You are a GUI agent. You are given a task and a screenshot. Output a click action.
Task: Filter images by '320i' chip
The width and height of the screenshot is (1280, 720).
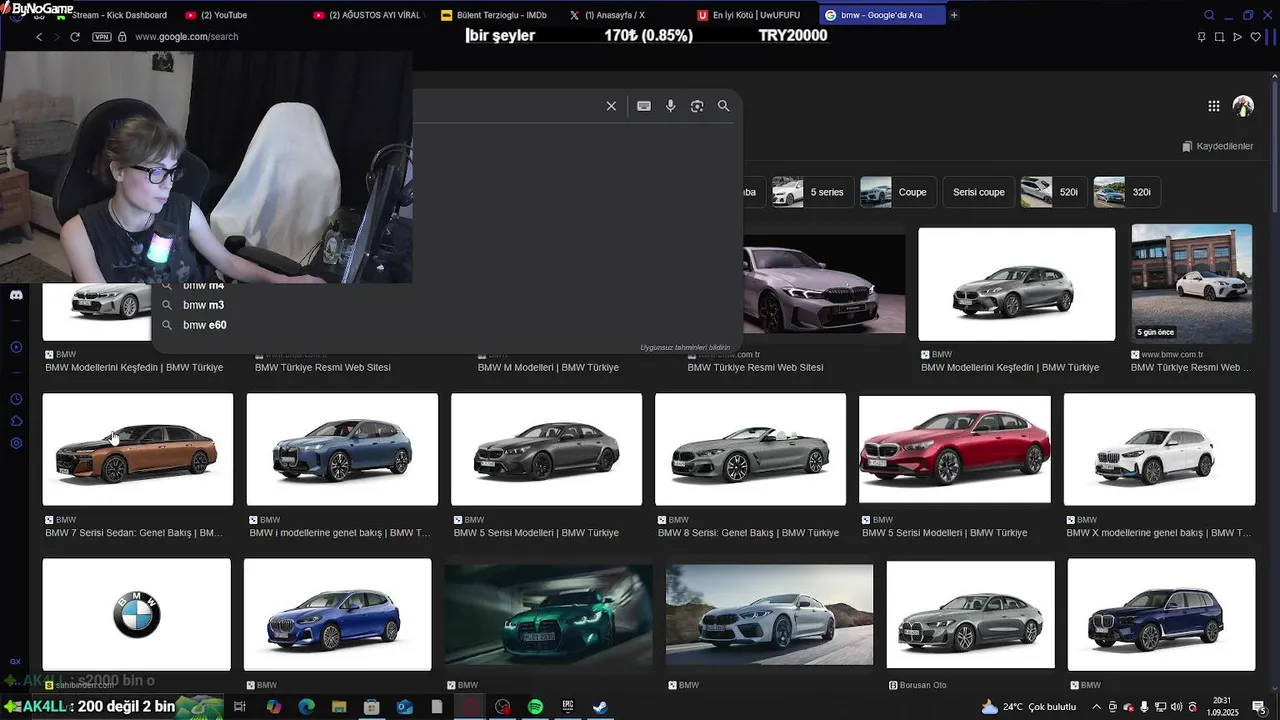pos(1125,192)
